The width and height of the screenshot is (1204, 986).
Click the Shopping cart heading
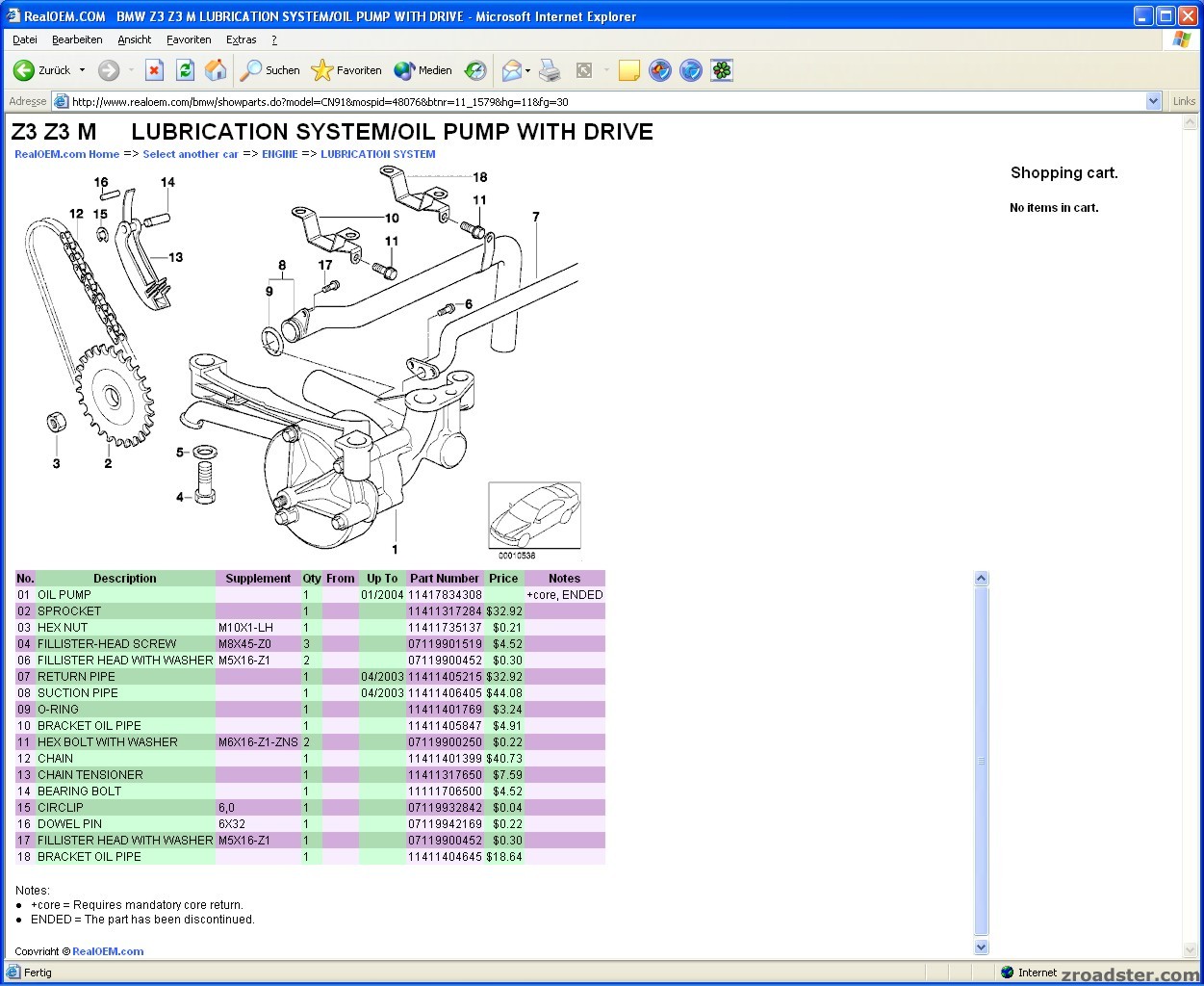pyautogui.click(x=1064, y=173)
